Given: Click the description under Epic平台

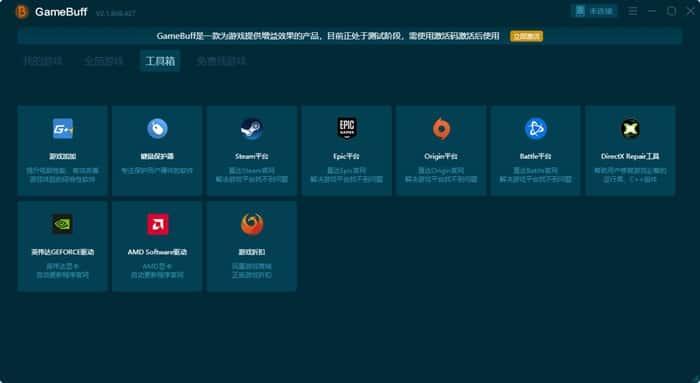Looking at the screenshot, I should point(346,175).
